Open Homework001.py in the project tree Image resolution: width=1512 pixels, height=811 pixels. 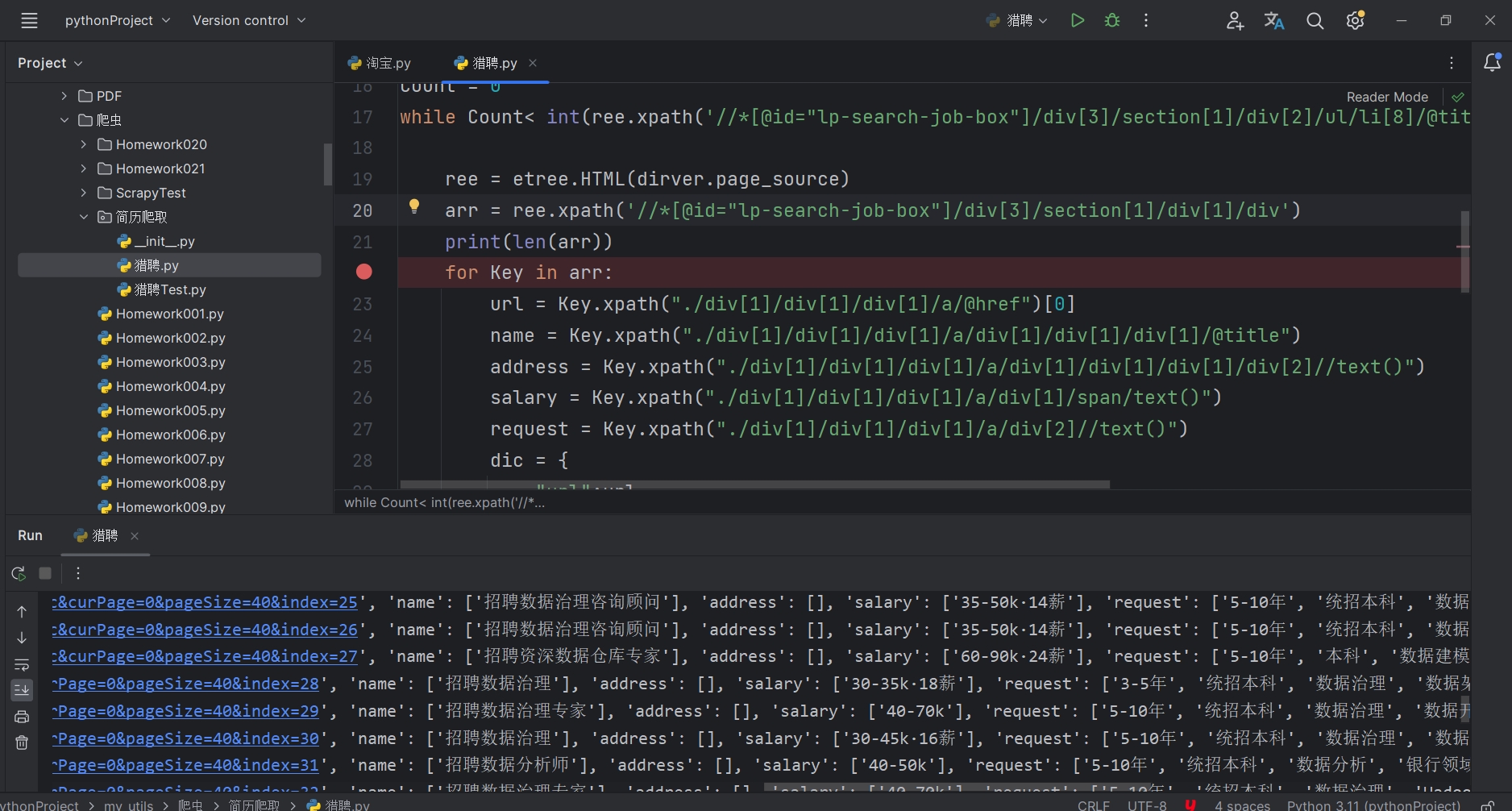coord(161,314)
